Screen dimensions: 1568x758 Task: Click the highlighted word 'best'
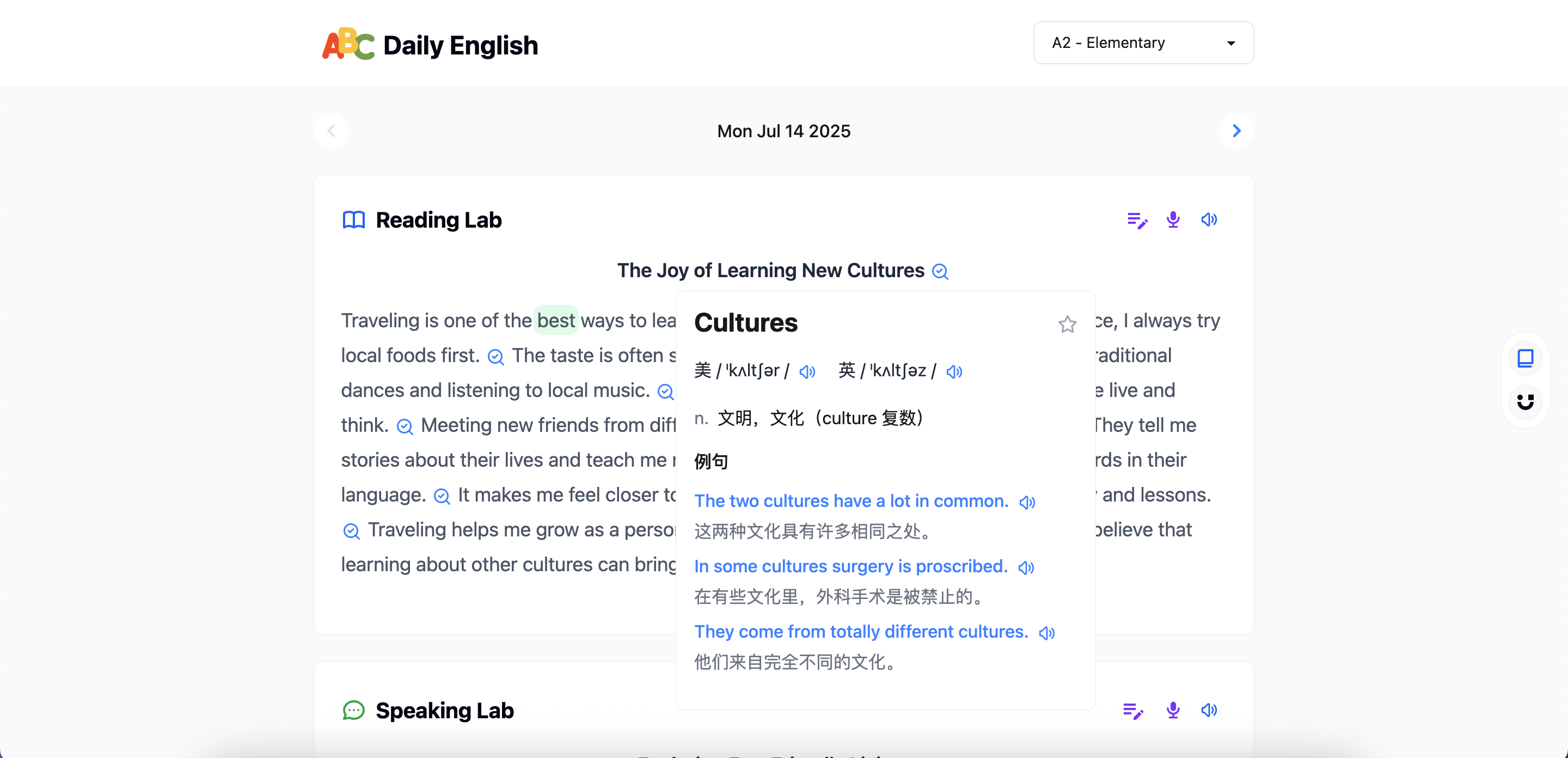point(556,320)
